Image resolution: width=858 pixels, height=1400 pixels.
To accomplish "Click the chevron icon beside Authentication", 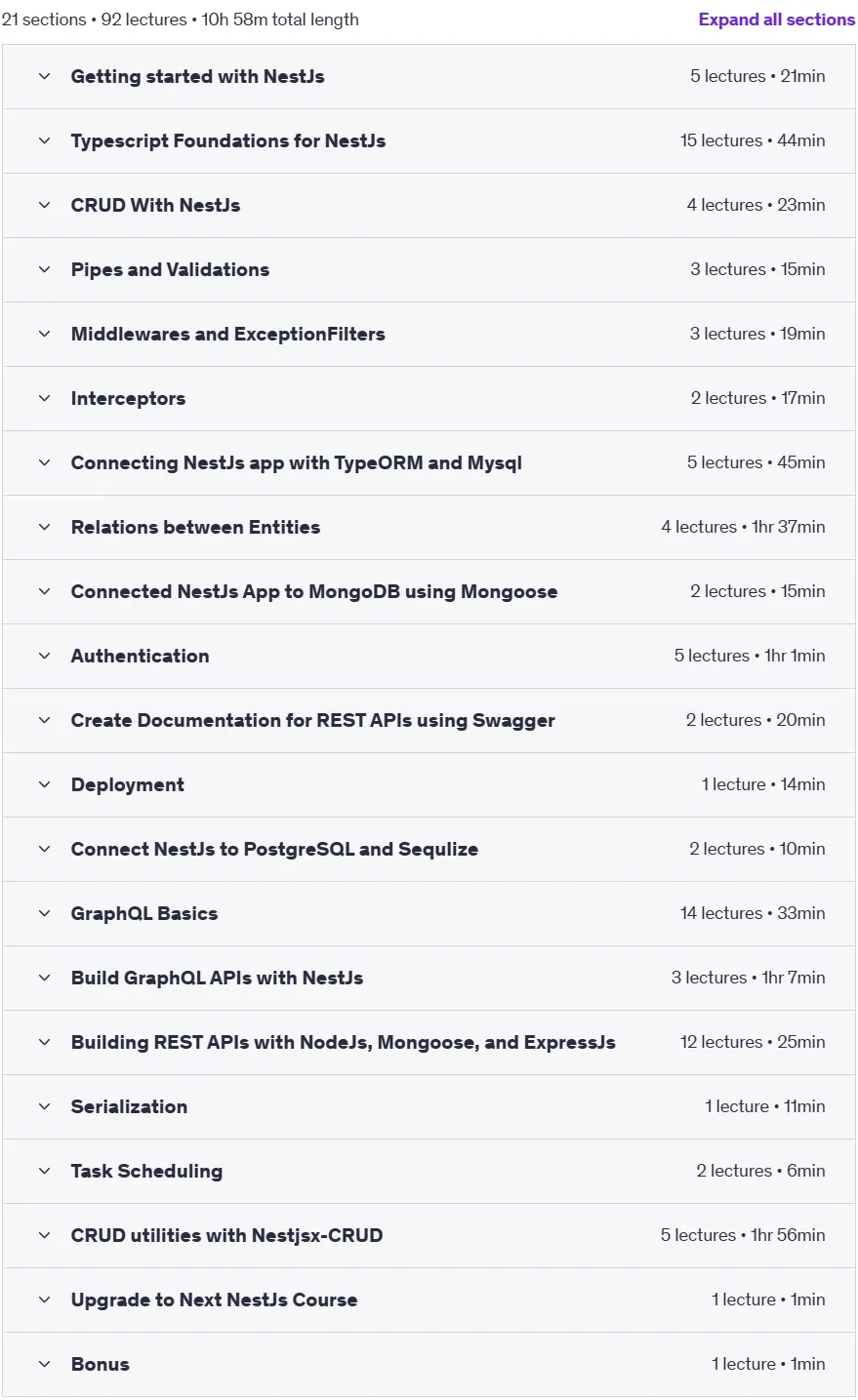I will 44,656.
